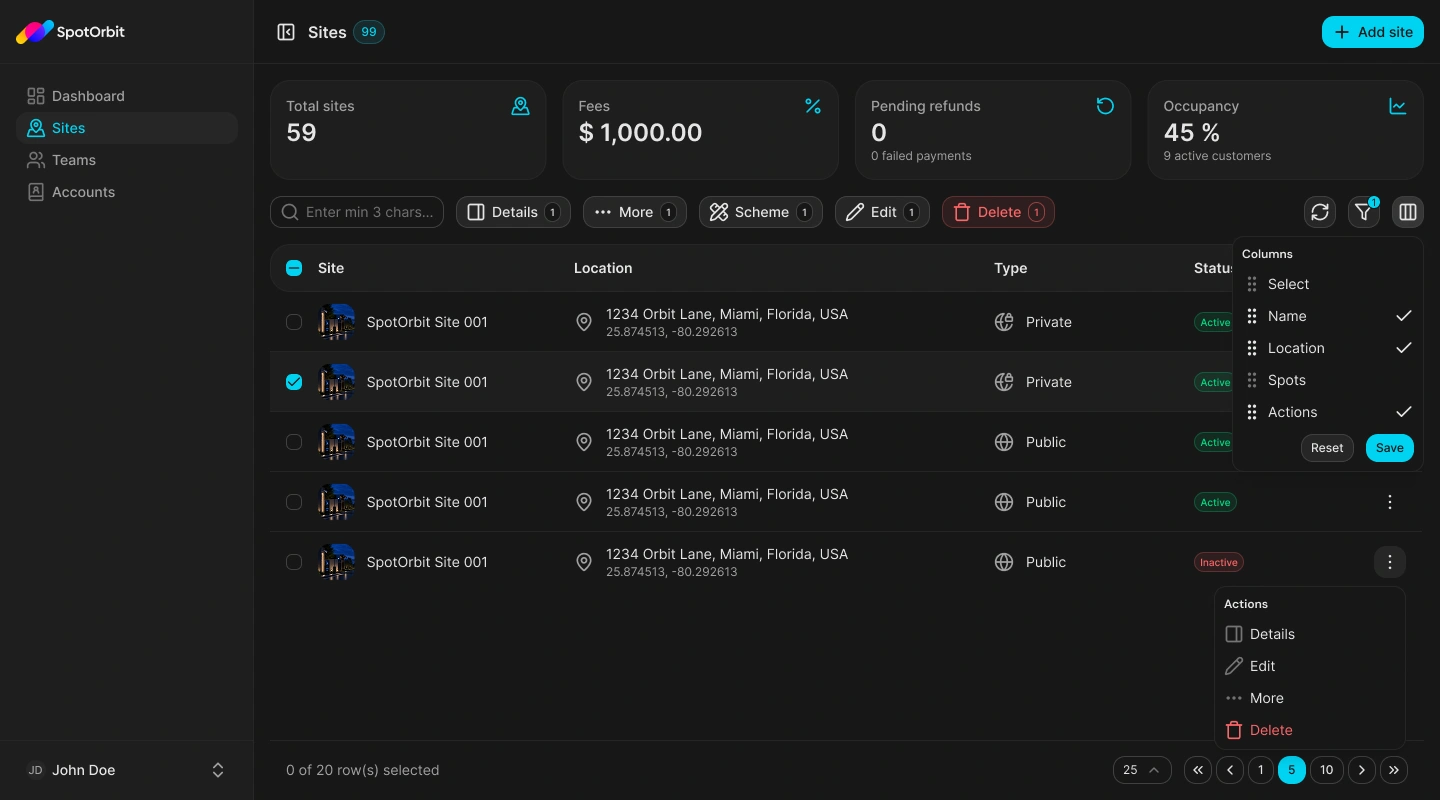1440x800 pixels.
Task: Reset column settings
Action: [x=1327, y=448]
